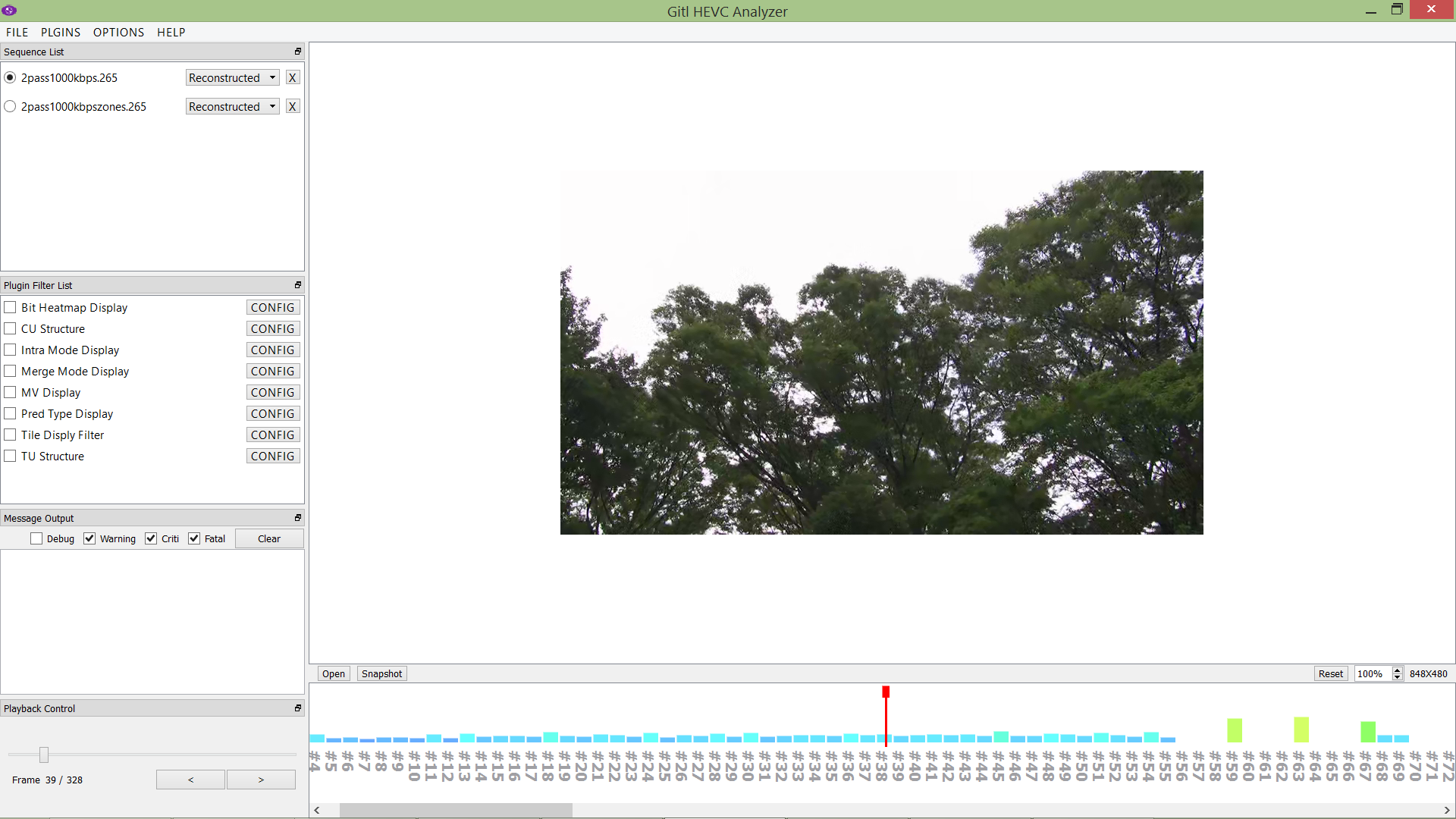Undock the Playback Control panel
The height and width of the screenshot is (819, 1456).
pos(298,708)
